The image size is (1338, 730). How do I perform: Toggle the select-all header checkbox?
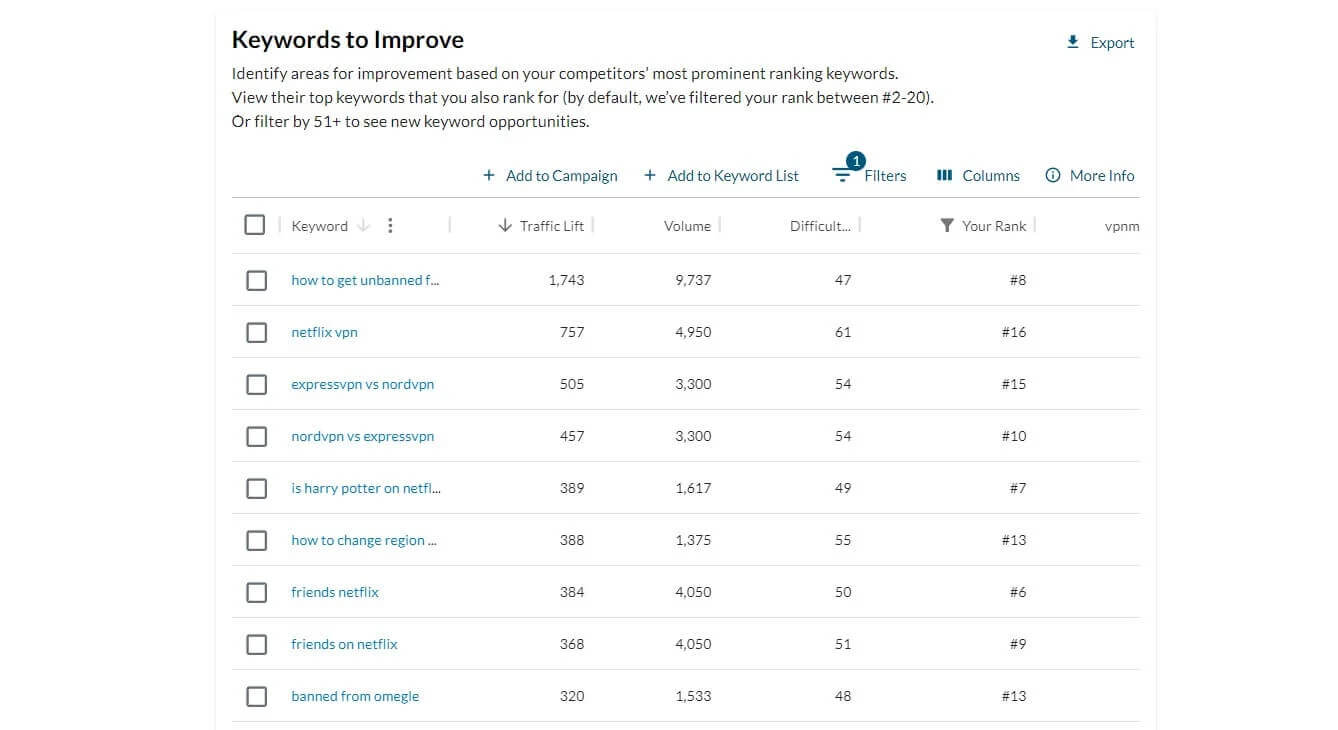(255, 225)
